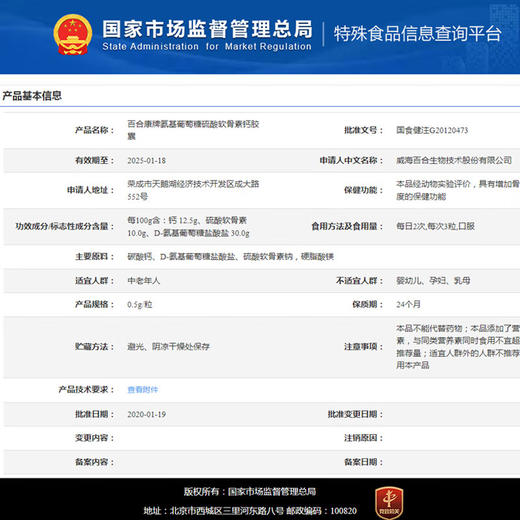
Task: Select applicant name 威海百合生物技术股份有限公司
Action: [454, 160]
